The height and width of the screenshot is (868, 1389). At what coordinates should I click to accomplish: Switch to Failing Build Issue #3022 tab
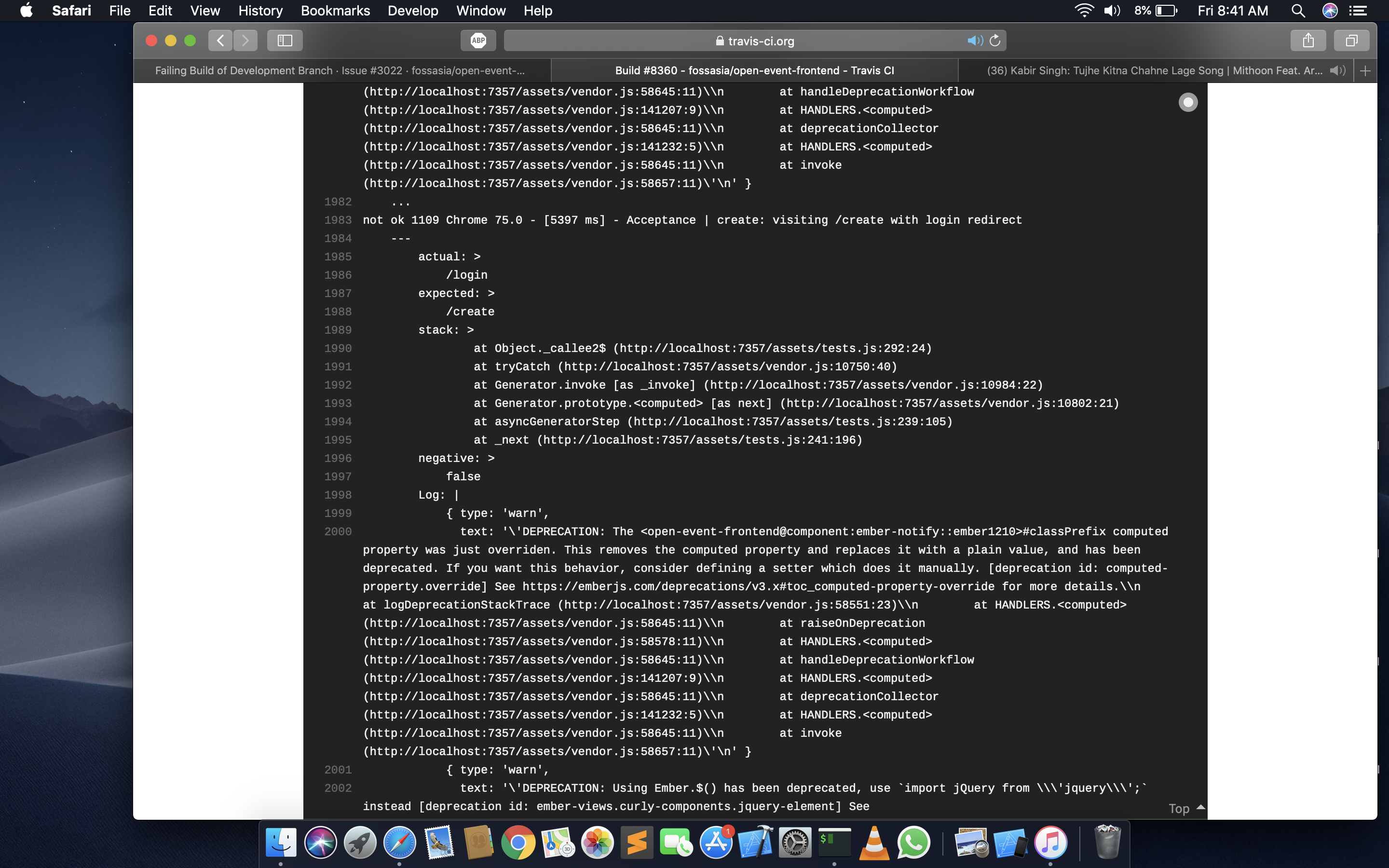pyautogui.click(x=341, y=70)
